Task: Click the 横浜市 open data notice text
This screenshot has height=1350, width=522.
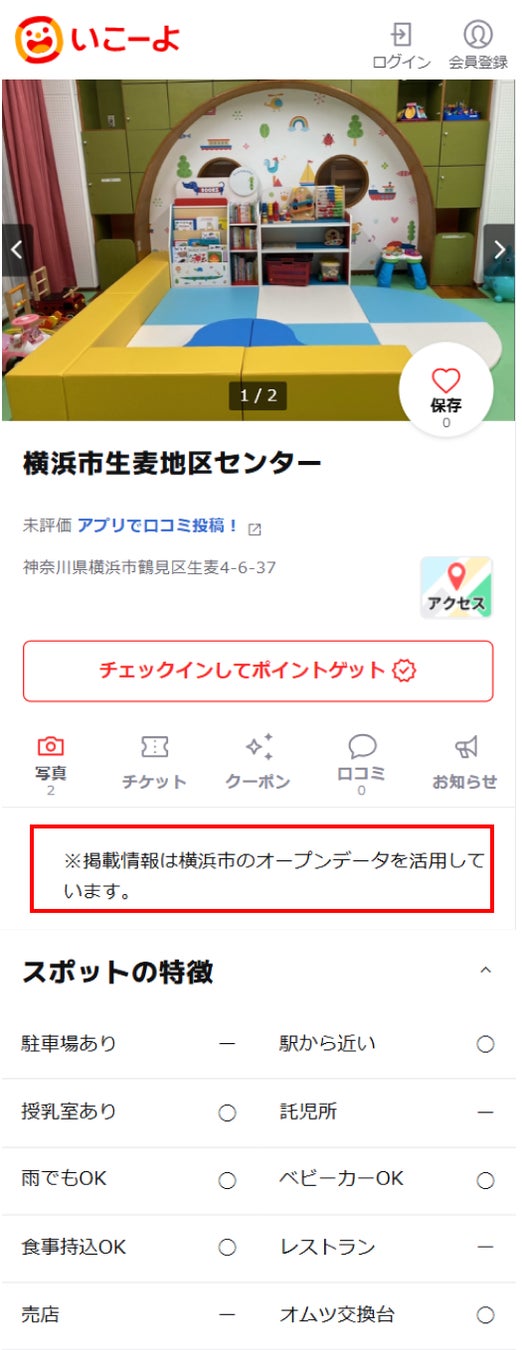Action: click(262, 875)
